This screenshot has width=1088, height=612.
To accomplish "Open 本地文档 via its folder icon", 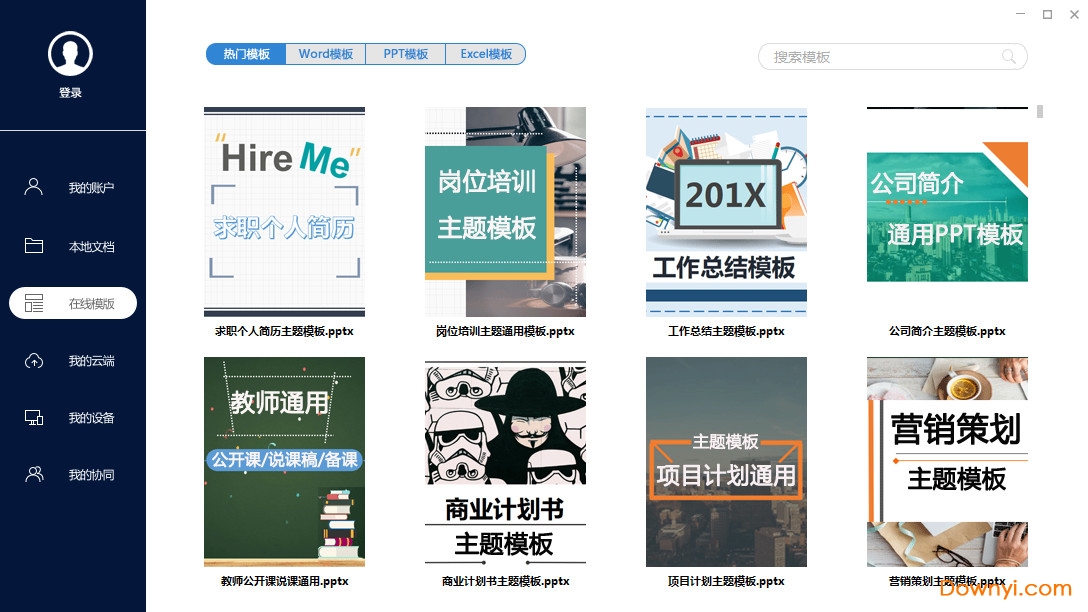I will point(33,245).
